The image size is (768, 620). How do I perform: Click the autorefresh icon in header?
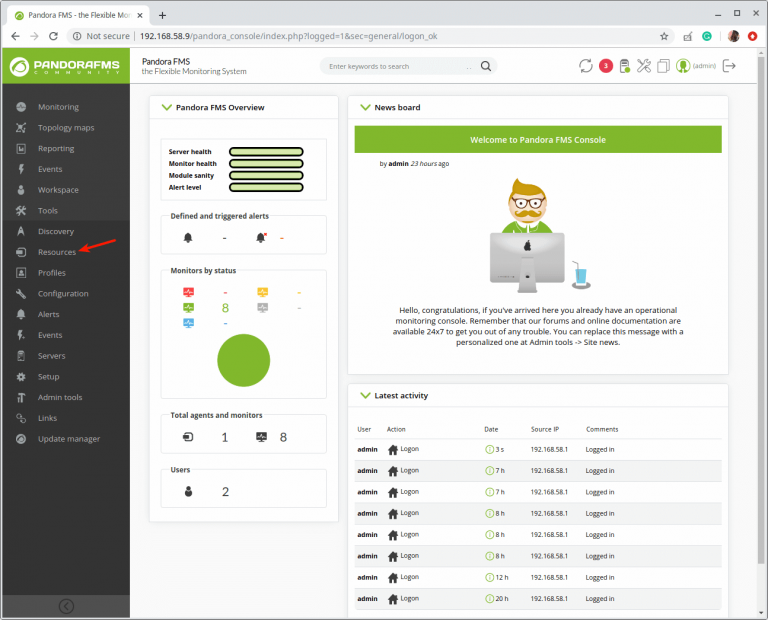click(x=586, y=66)
